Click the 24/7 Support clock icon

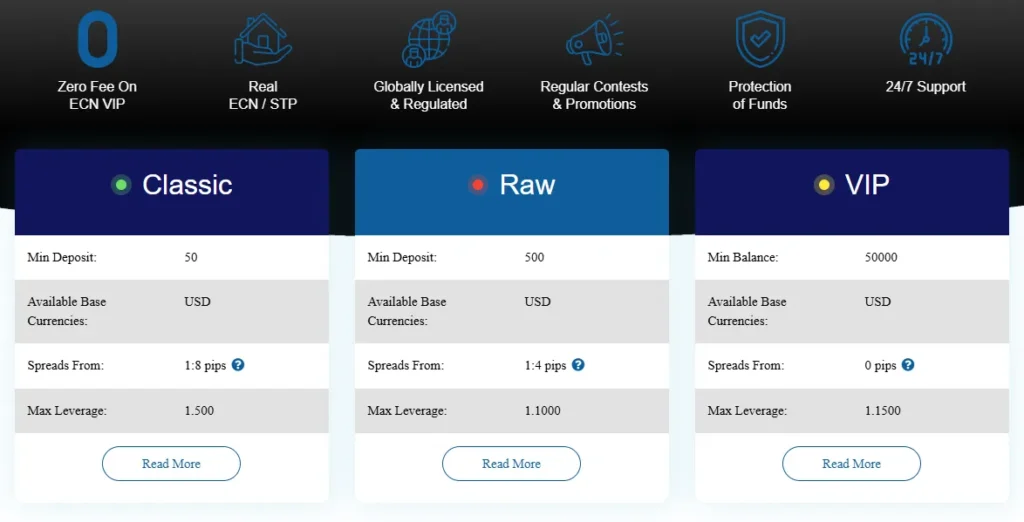(925, 39)
